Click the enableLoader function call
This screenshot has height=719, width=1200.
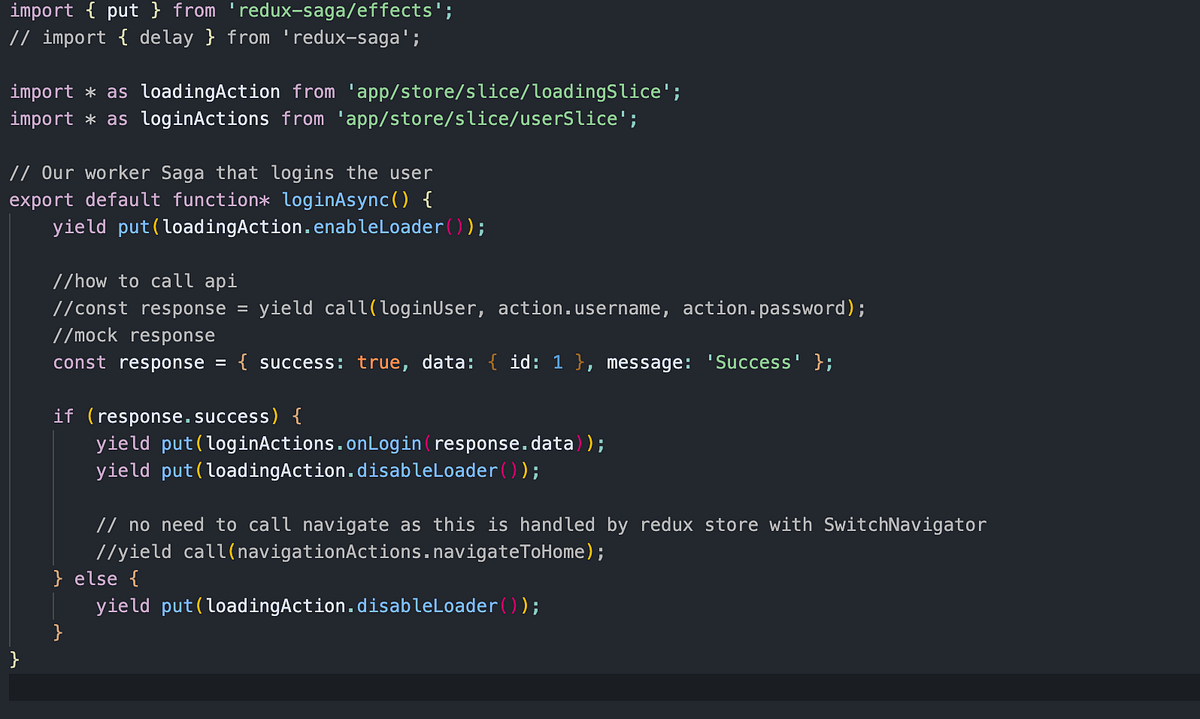(x=377, y=227)
